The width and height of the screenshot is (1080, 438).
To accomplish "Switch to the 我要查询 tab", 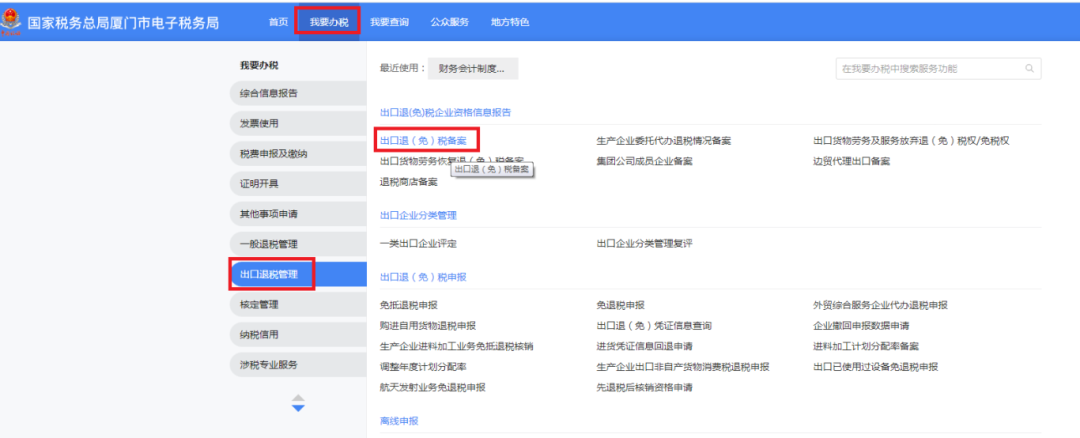I will [389, 22].
